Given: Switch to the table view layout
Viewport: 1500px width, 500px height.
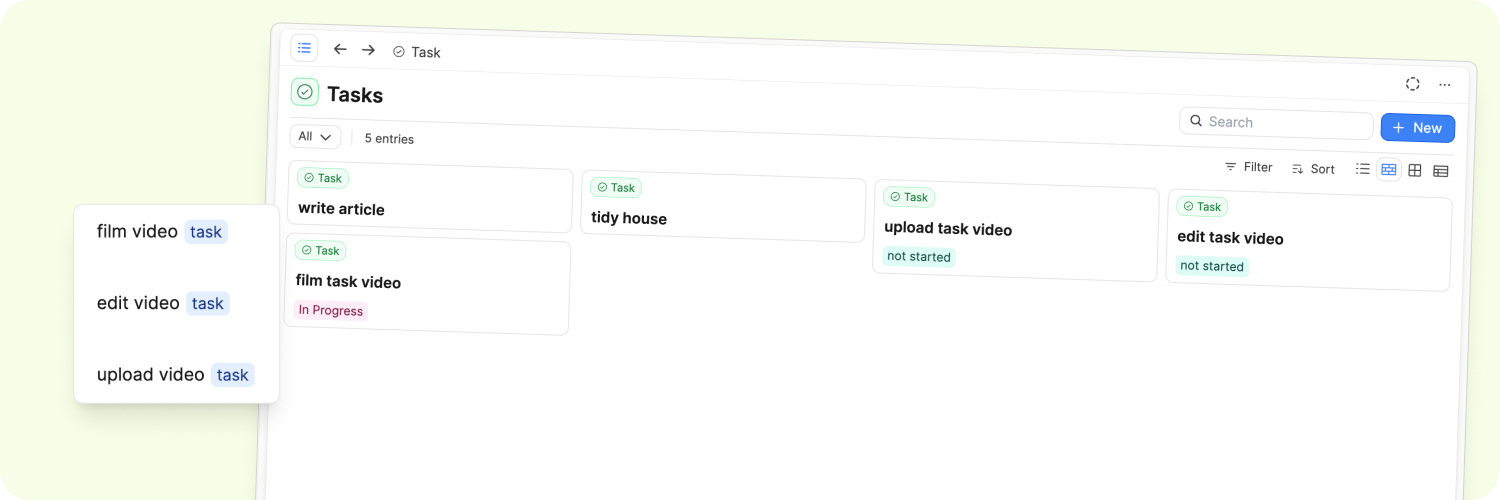Looking at the screenshot, I should coord(1441,172).
